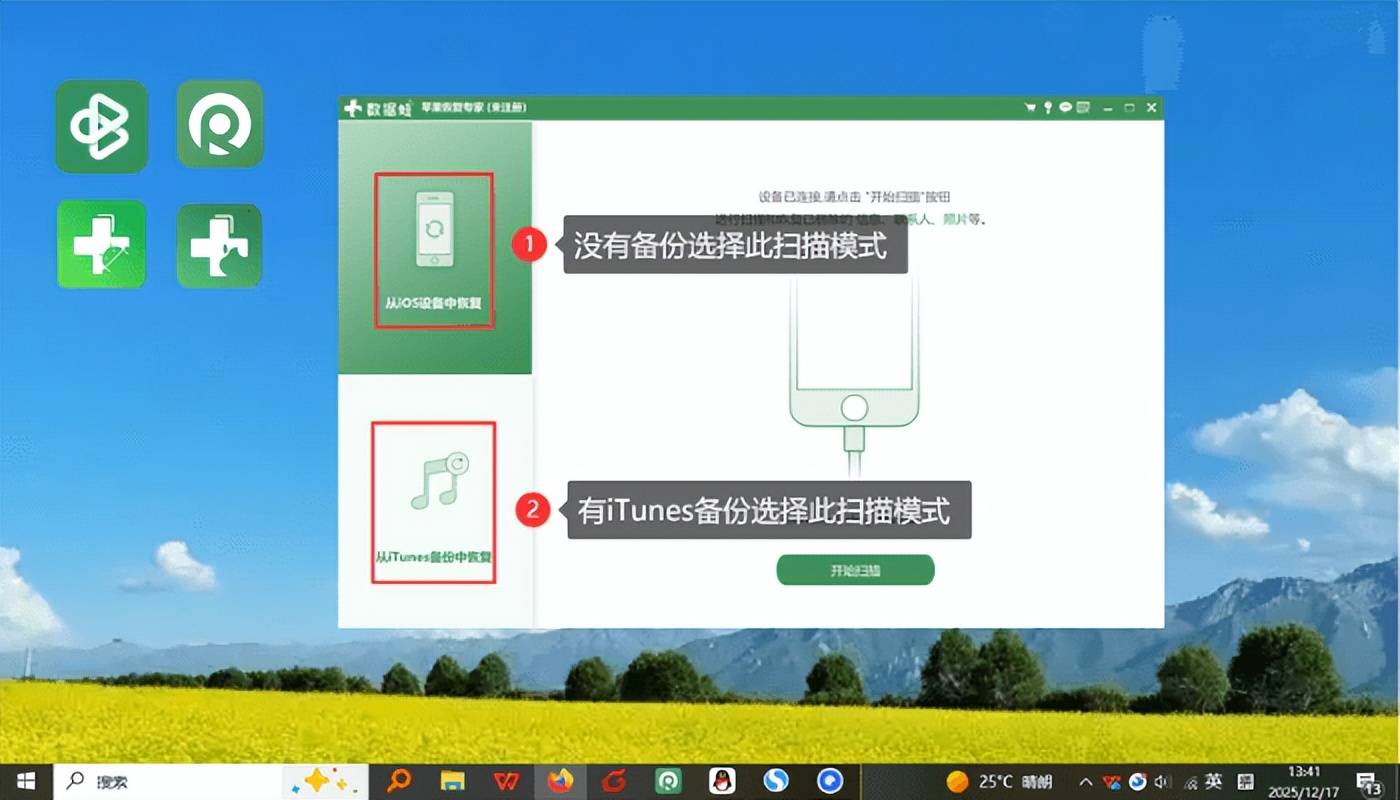The image size is (1400, 800).
Task: Open the orange magnifier taskbar app
Action: click(x=400, y=781)
